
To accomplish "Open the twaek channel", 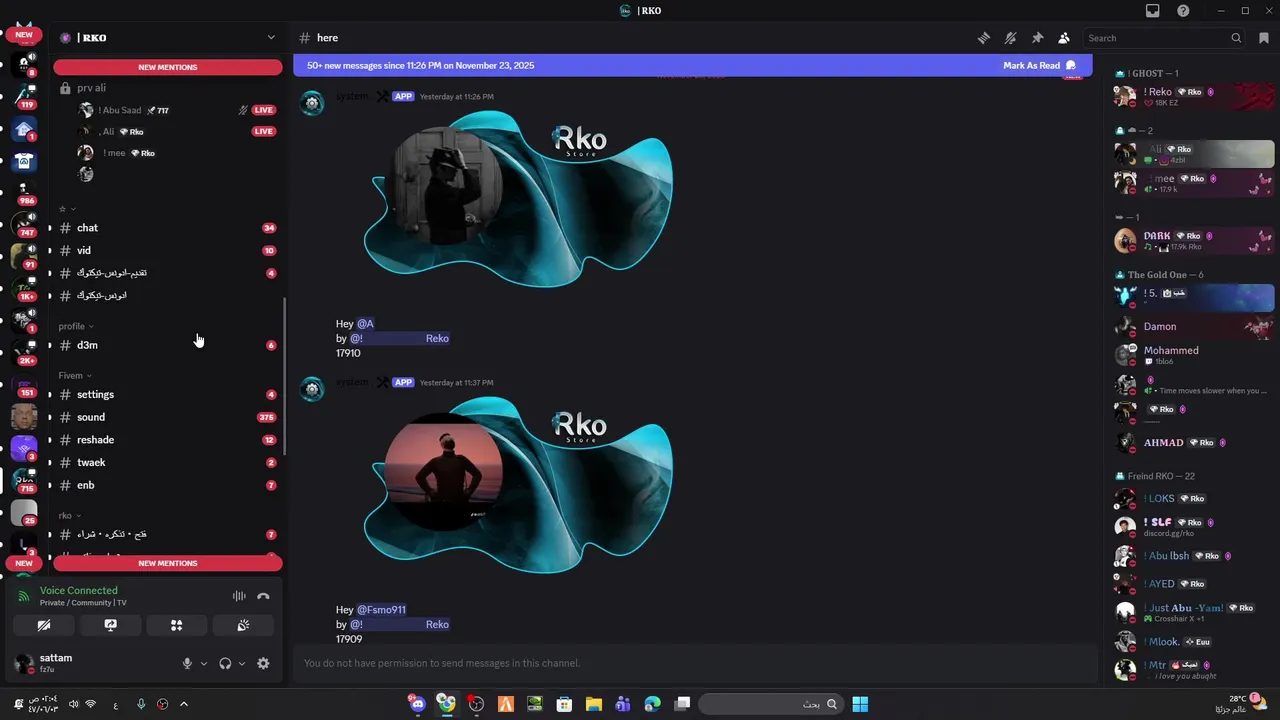I will tap(168, 463).
